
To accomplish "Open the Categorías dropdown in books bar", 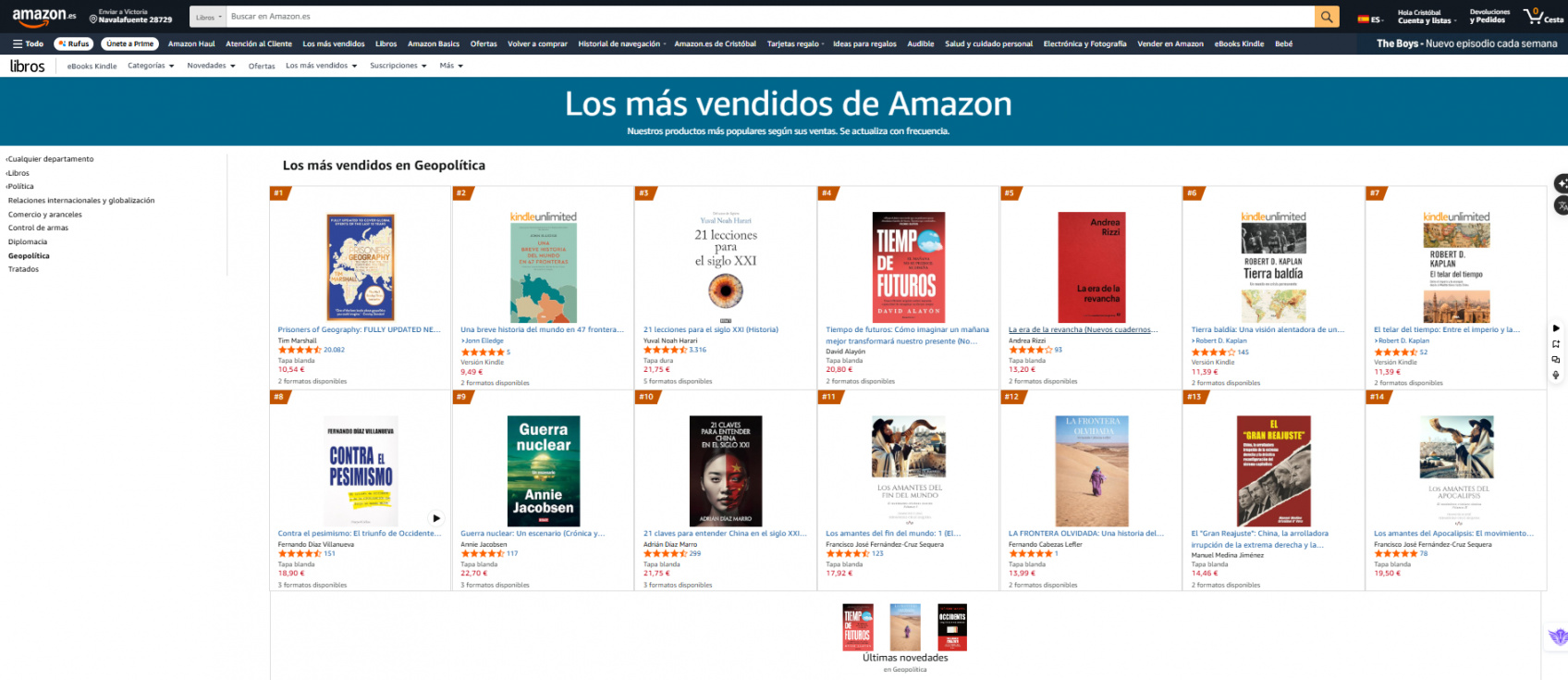I will (151, 66).
